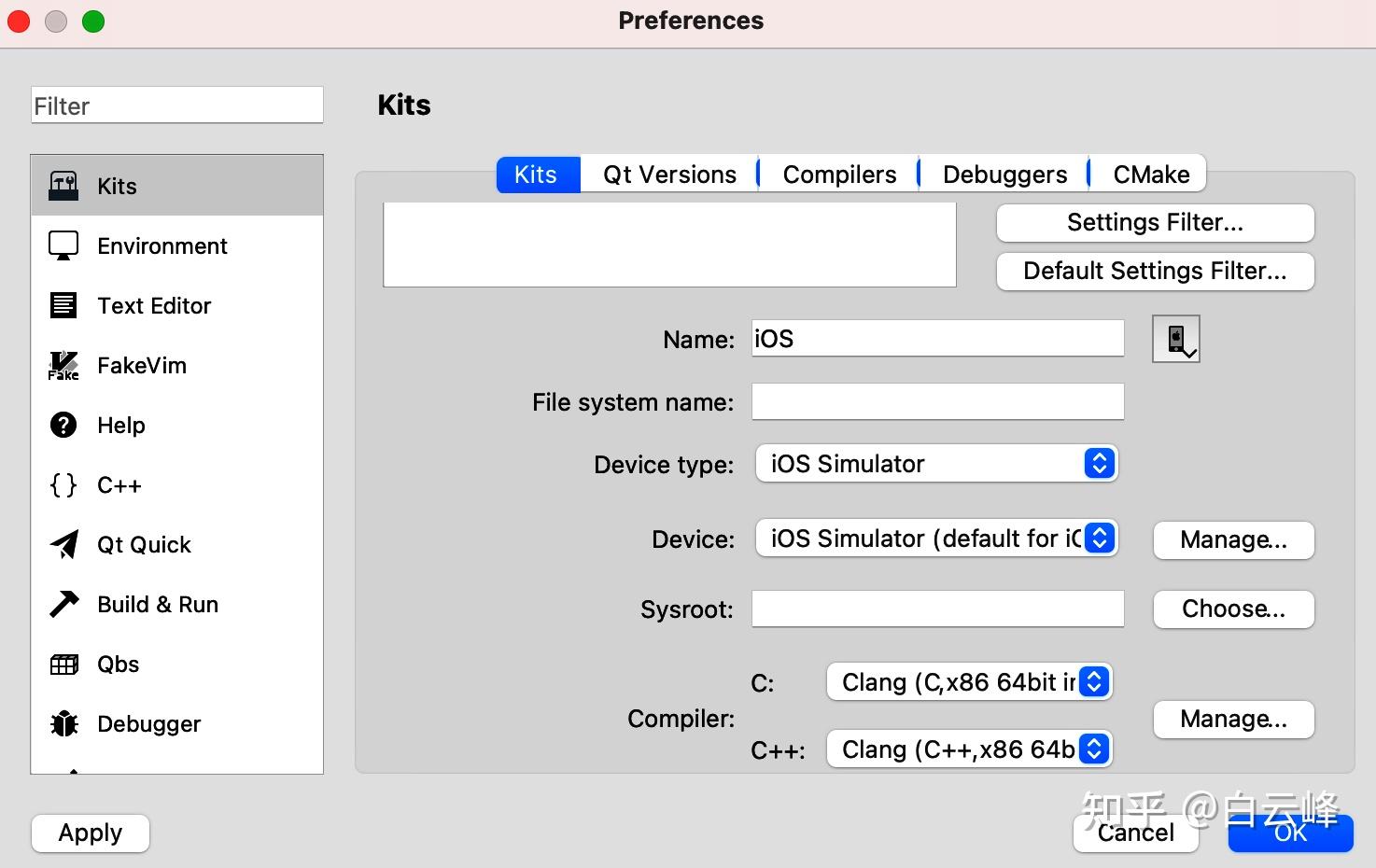Screen dimensions: 1376x868
Task: Switch to the Qt Versions tab
Action: [669, 175]
